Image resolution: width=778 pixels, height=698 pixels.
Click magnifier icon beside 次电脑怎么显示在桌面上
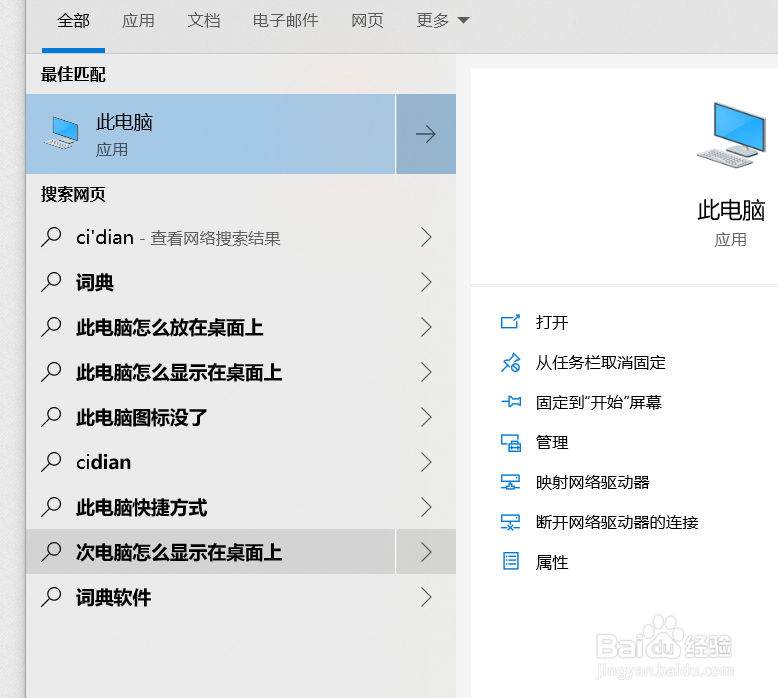coord(51,552)
